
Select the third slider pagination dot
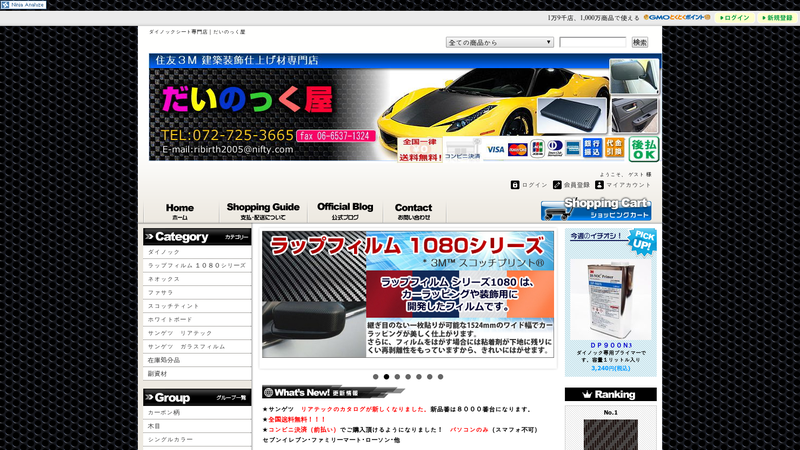397,377
